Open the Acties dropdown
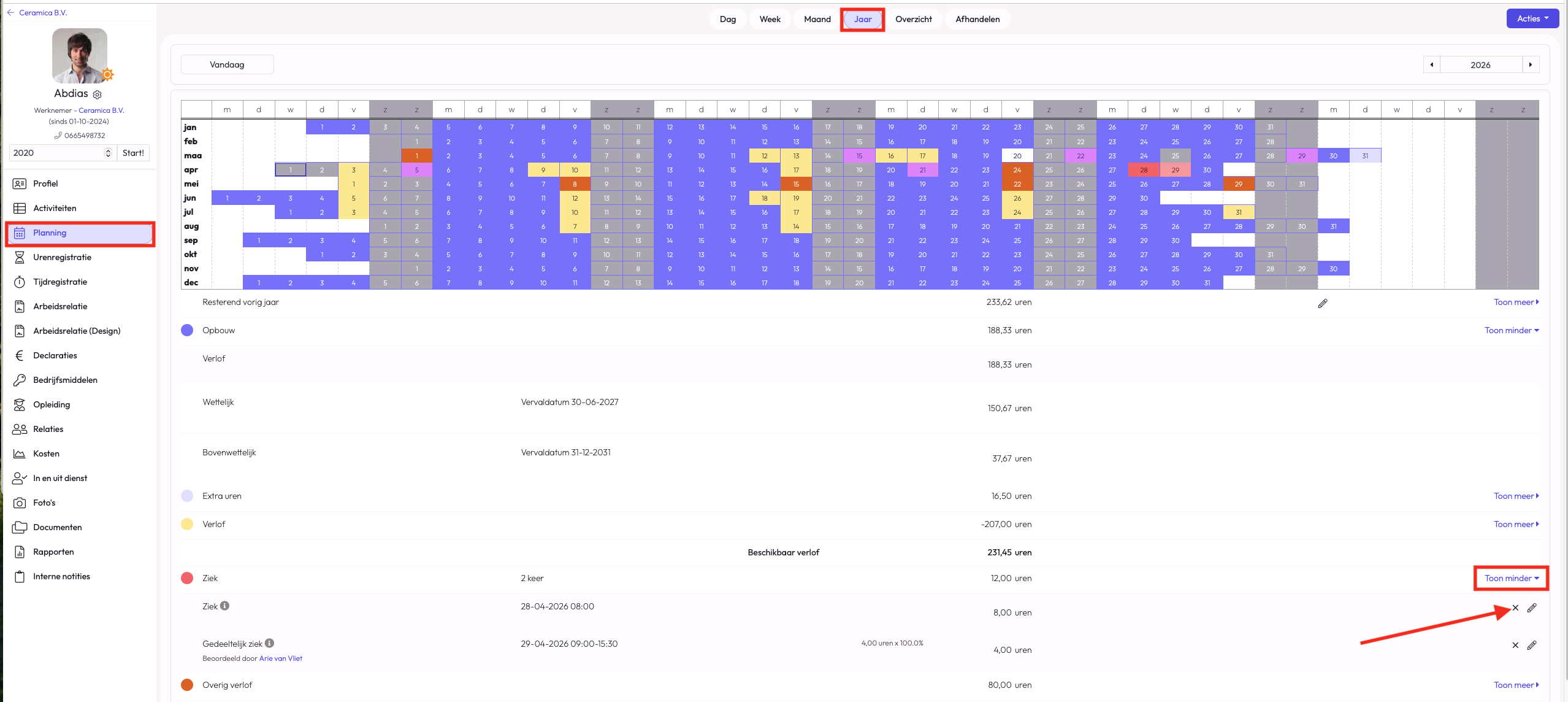 pos(1532,18)
